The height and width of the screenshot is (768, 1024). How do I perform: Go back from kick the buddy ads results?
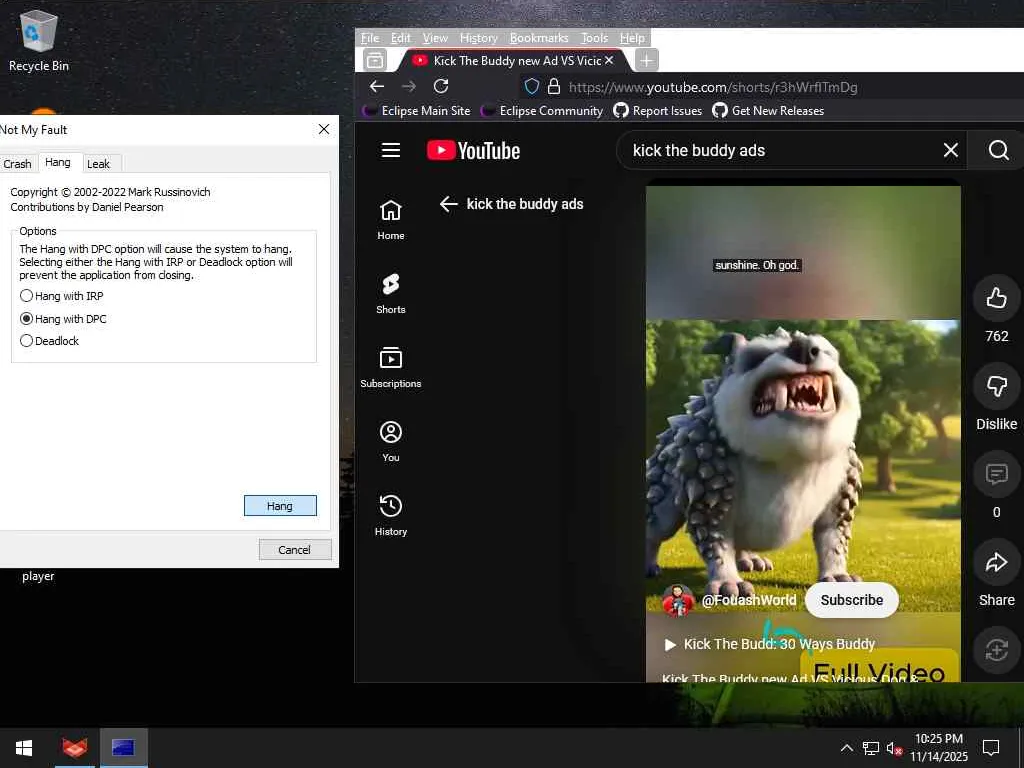448,204
